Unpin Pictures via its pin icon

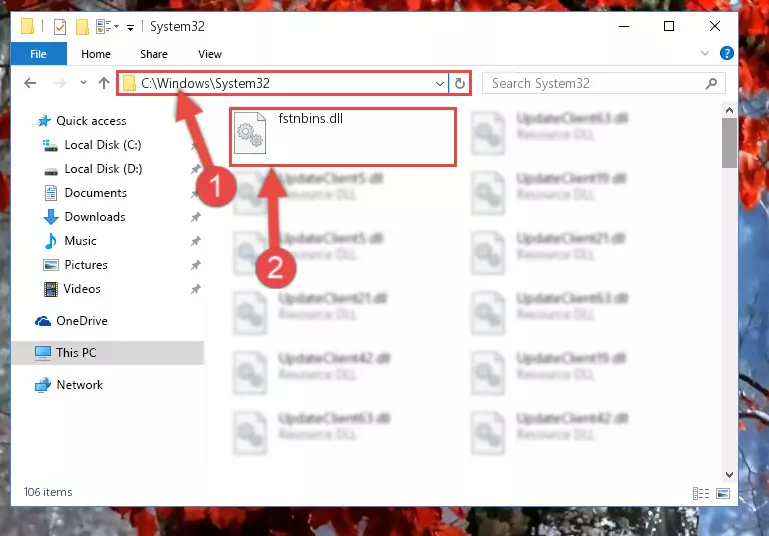[x=196, y=265]
